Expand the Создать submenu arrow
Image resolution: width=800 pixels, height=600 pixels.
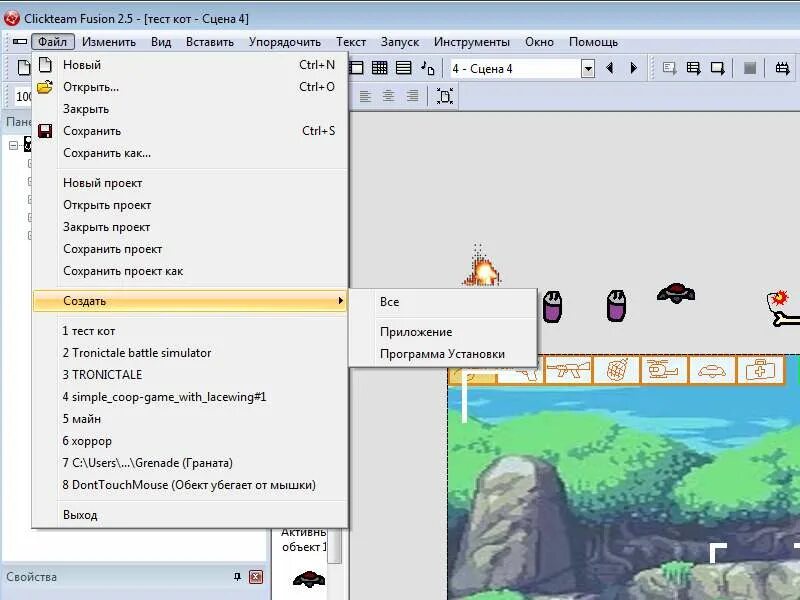(x=340, y=301)
